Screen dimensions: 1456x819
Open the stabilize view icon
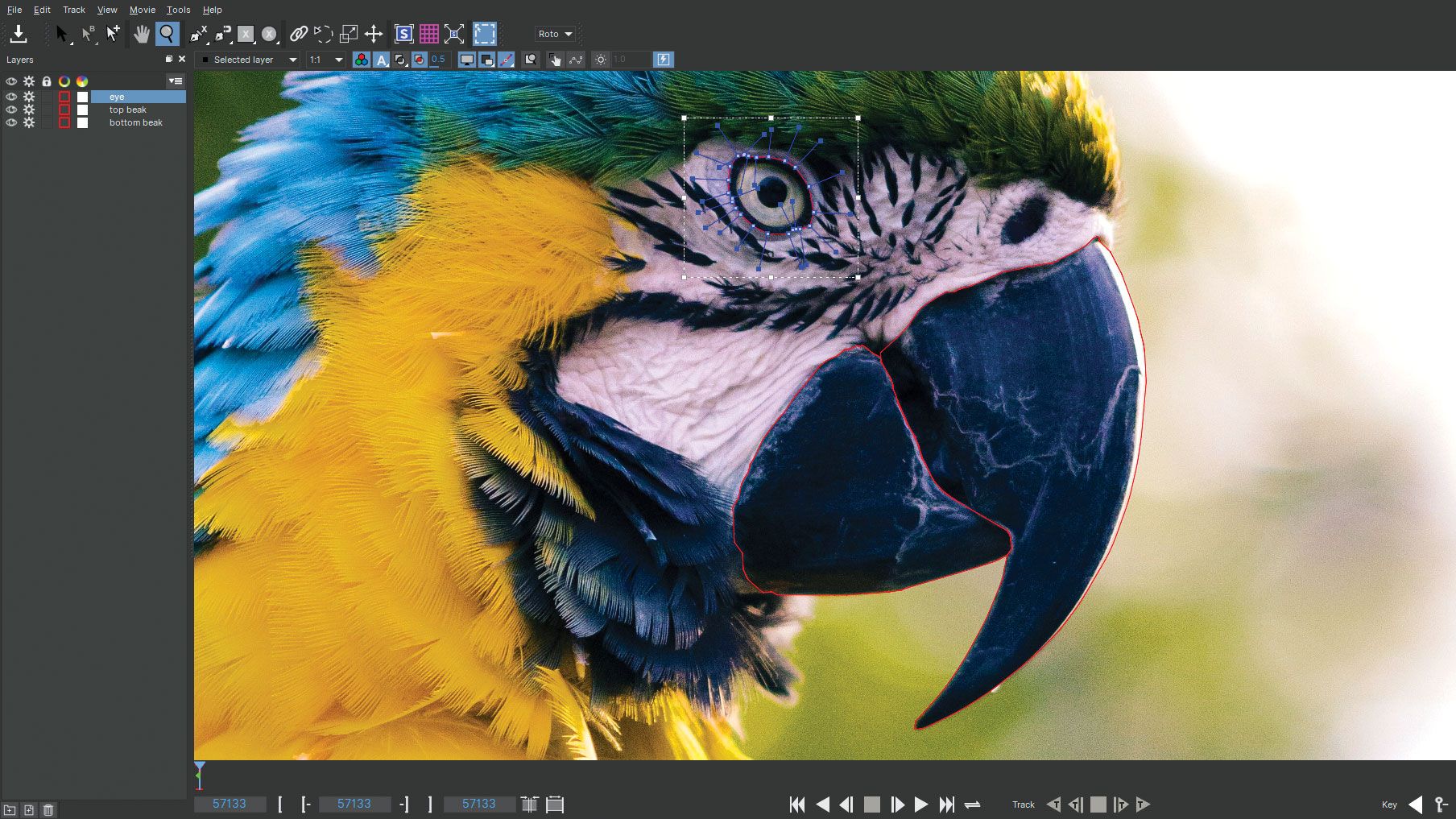(x=403, y=34)
